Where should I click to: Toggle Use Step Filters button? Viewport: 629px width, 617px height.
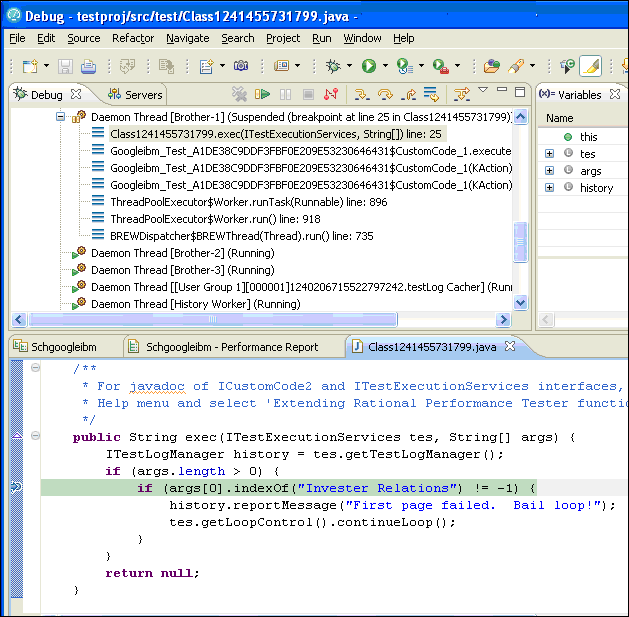(x=461, y=95)
